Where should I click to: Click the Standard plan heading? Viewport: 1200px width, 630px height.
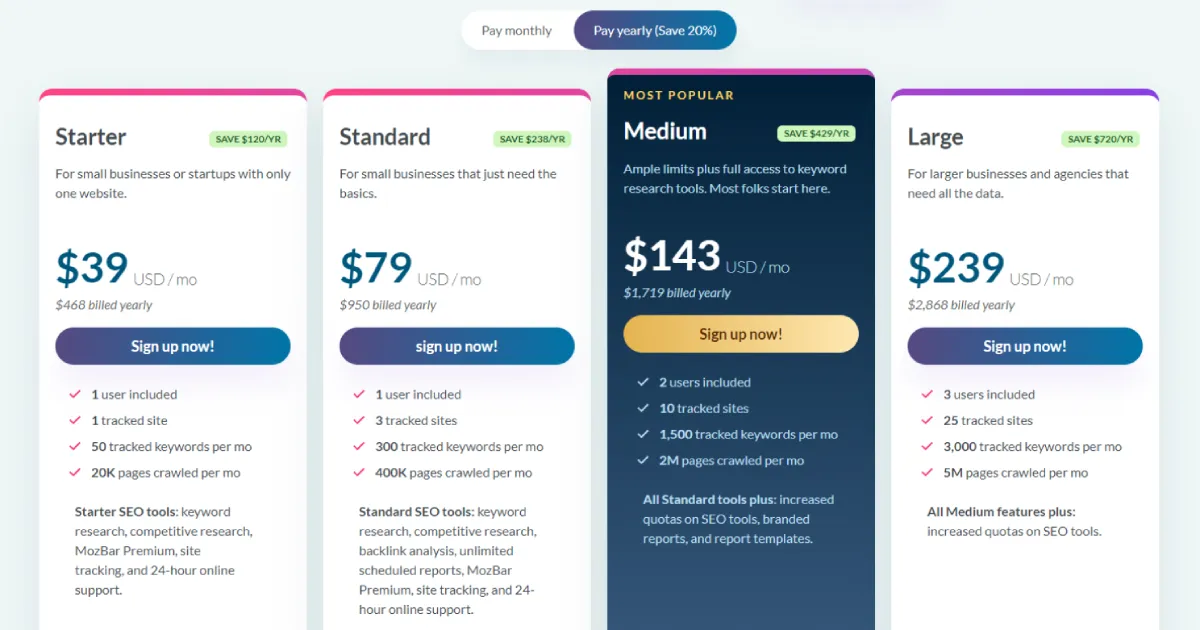click(x=385, y=136)
